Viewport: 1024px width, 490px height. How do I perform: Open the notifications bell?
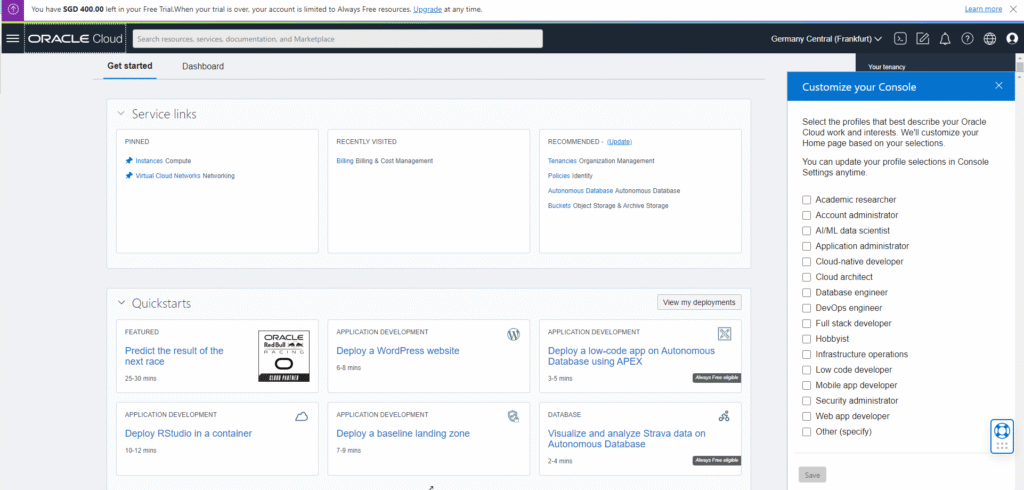pos(944,39)
